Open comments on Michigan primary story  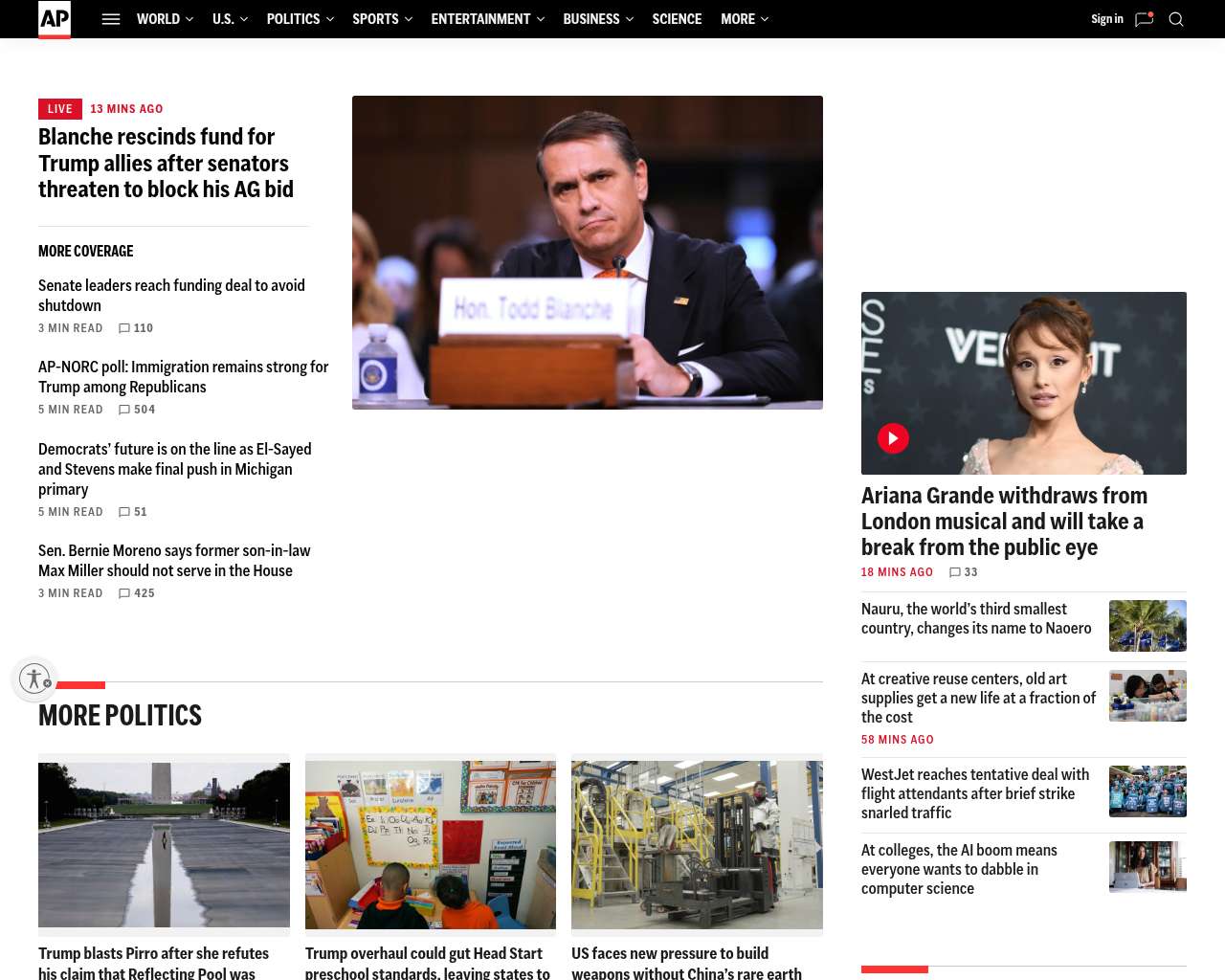tap(133, 512)
